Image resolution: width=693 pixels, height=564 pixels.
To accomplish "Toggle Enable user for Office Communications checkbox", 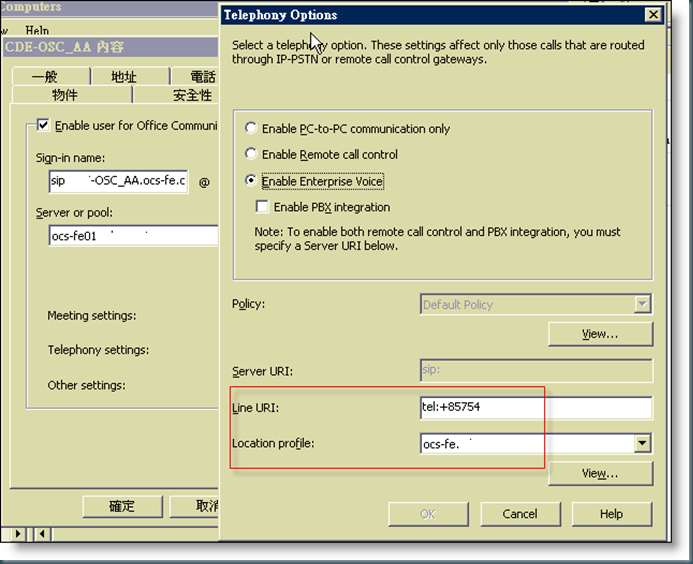I will [x=42, y=126].
